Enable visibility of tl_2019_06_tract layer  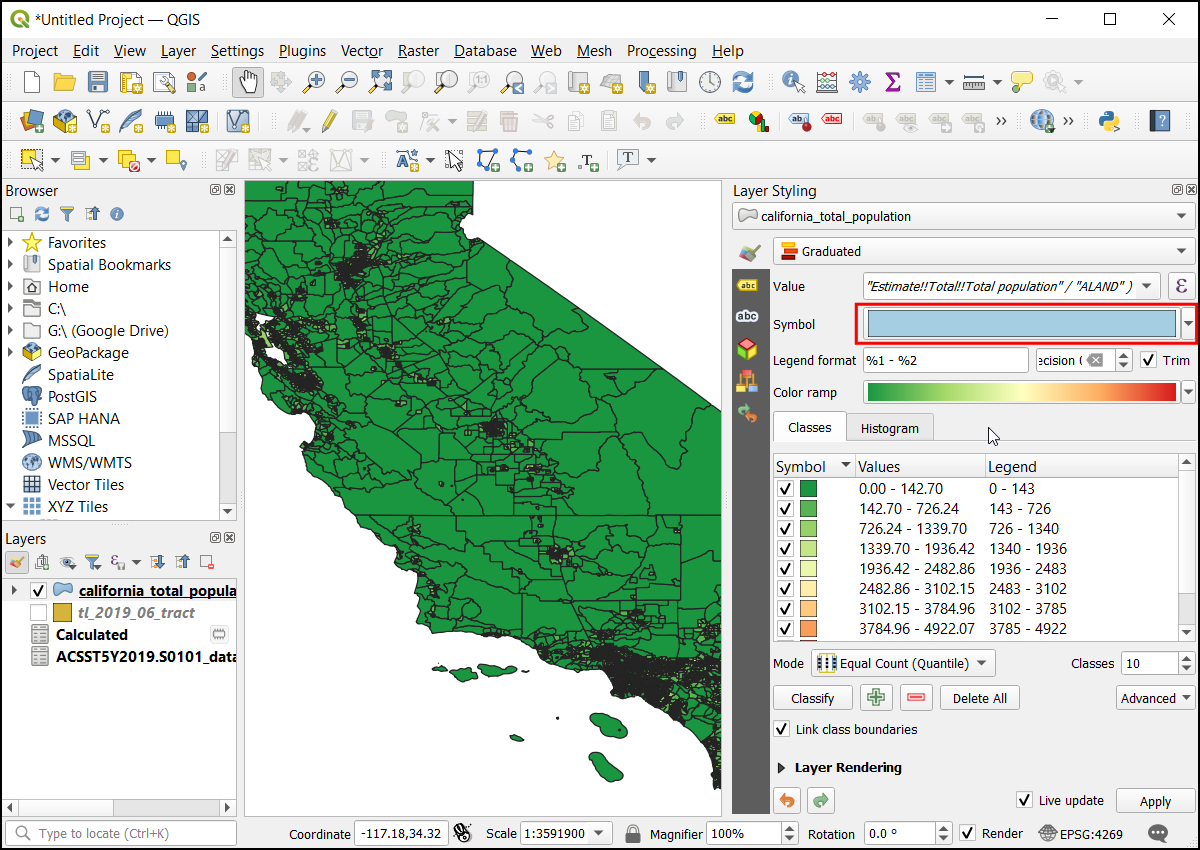coord(38,612)
